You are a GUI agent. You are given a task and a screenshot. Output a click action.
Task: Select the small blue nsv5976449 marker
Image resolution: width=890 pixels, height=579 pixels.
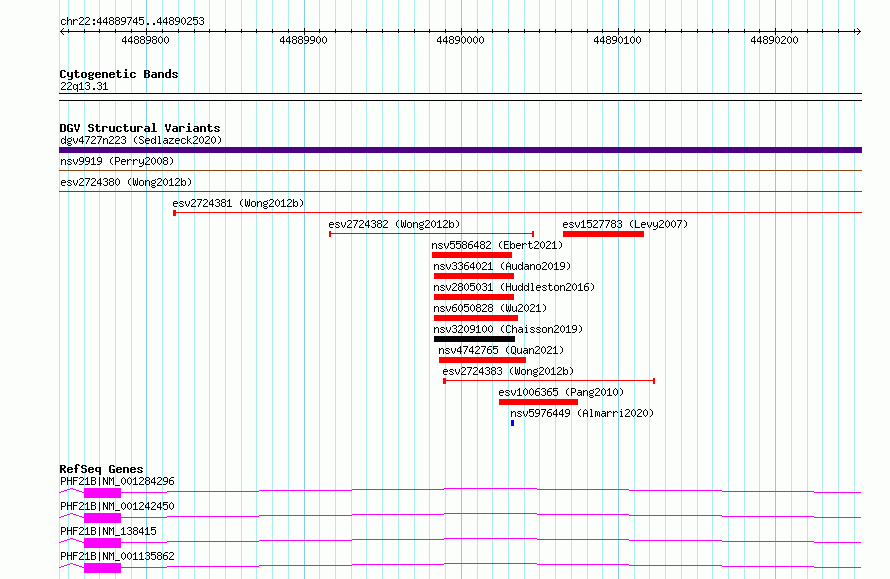click(x=513, y=423)
